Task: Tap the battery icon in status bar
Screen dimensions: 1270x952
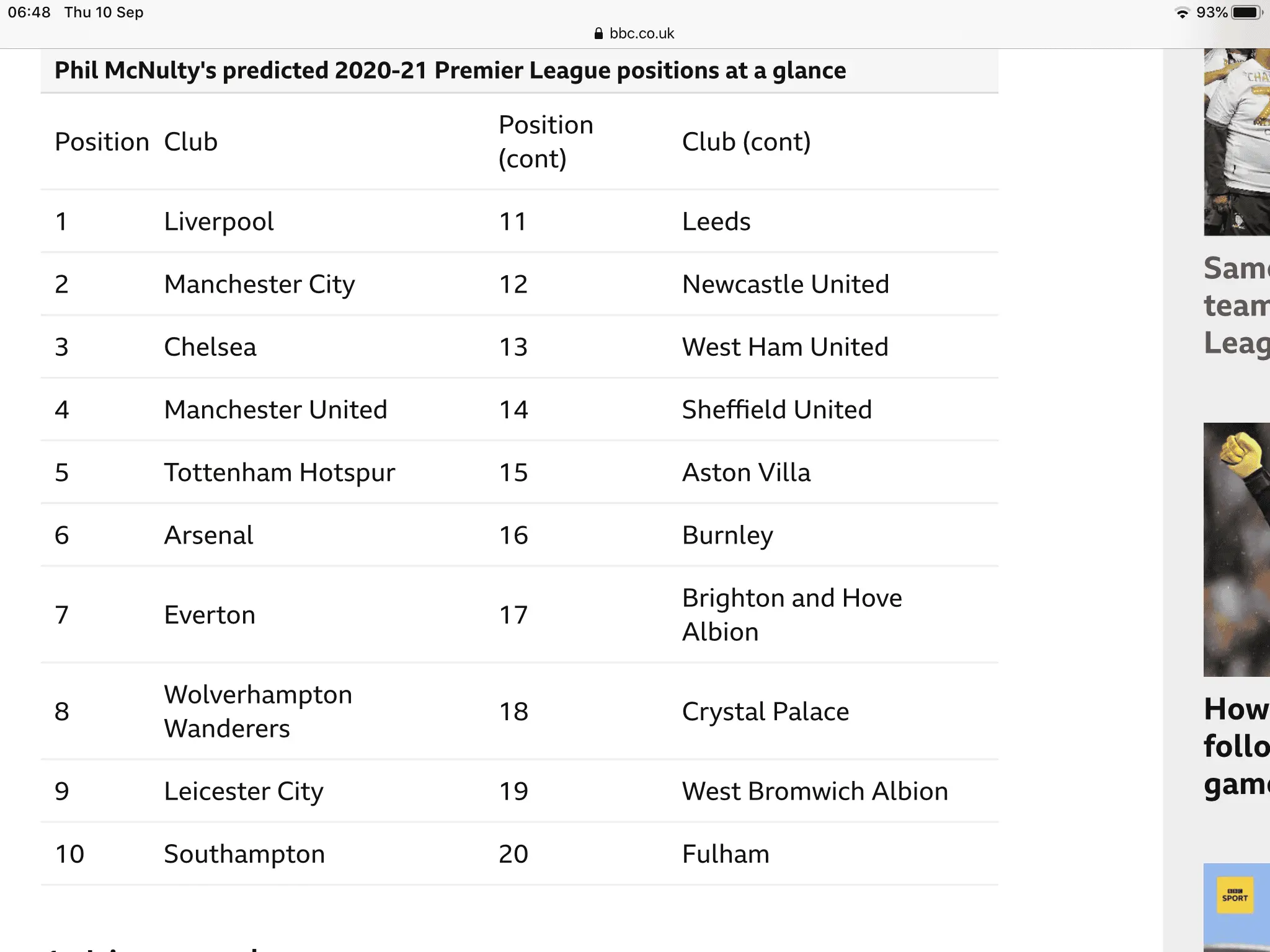Action: [x=1246, y=13]
